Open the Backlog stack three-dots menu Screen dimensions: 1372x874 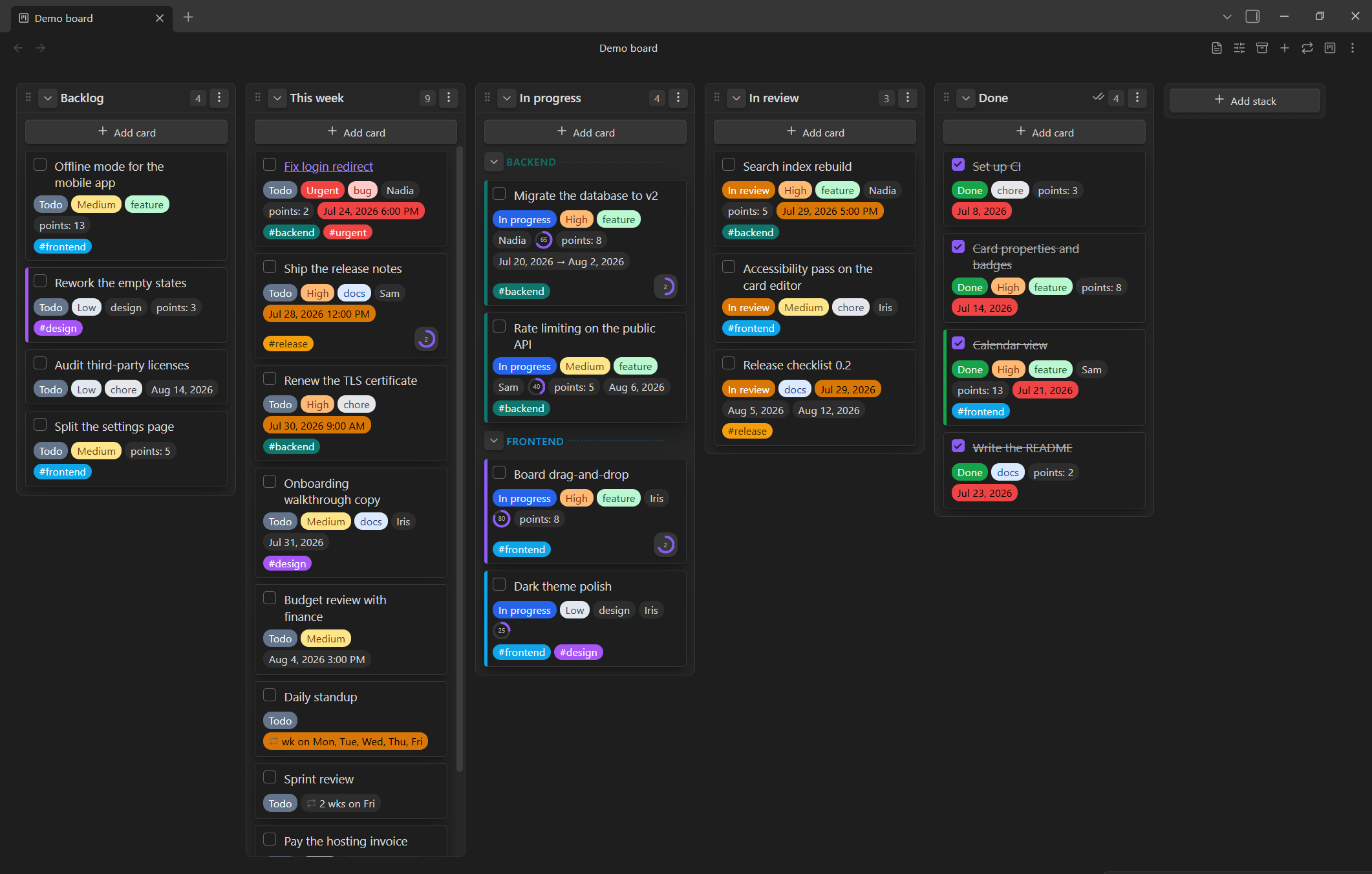pyautogui.click(x=219, y=98)
